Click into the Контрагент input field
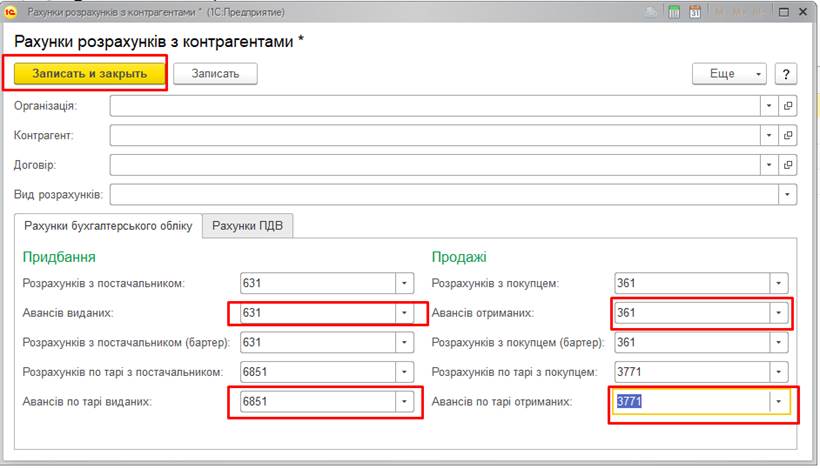The image size is (820, 469). pyautogui.click(x=435, y=135)
